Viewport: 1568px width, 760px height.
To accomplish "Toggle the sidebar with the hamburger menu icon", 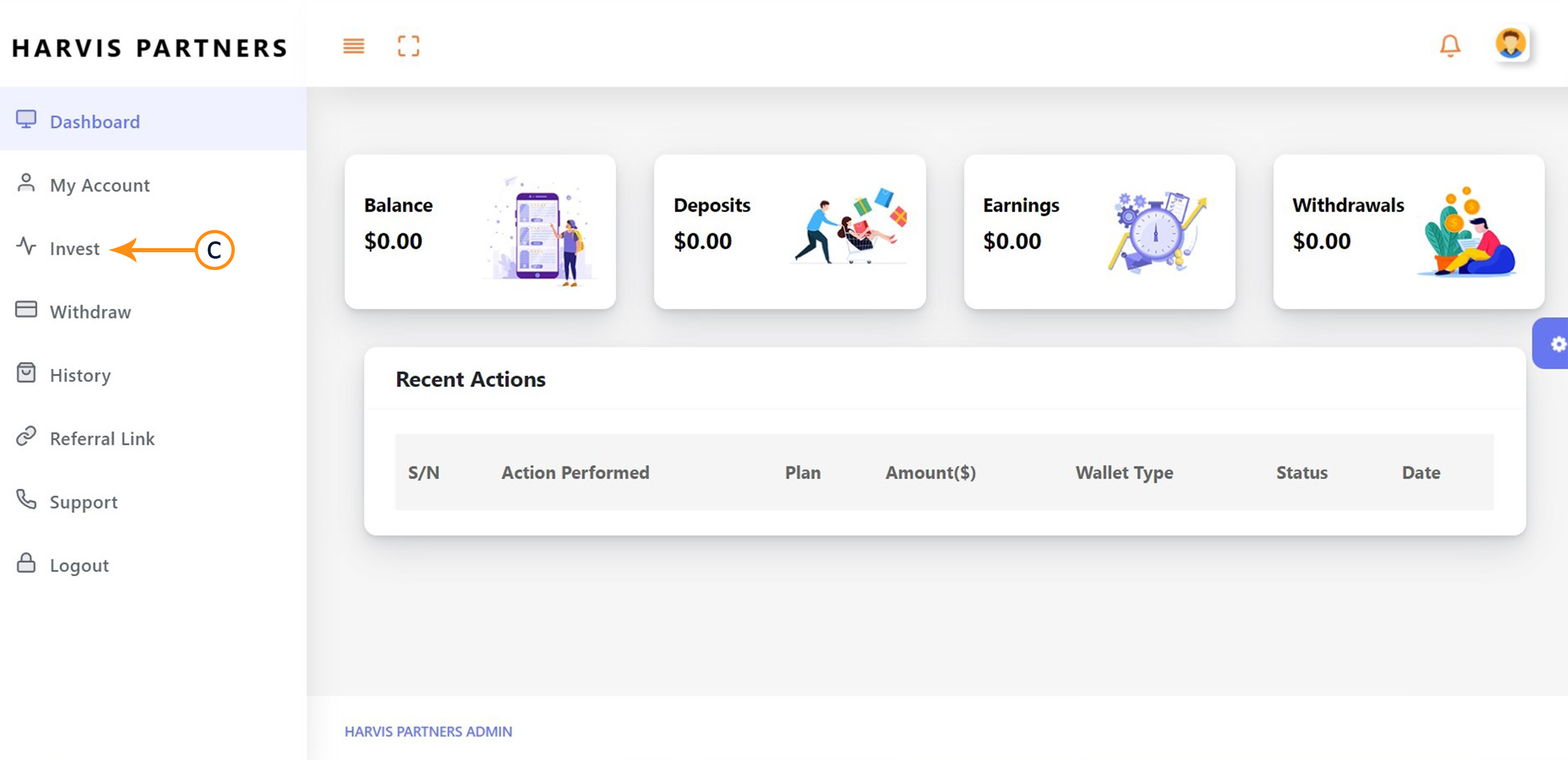I will click(353, 46).
